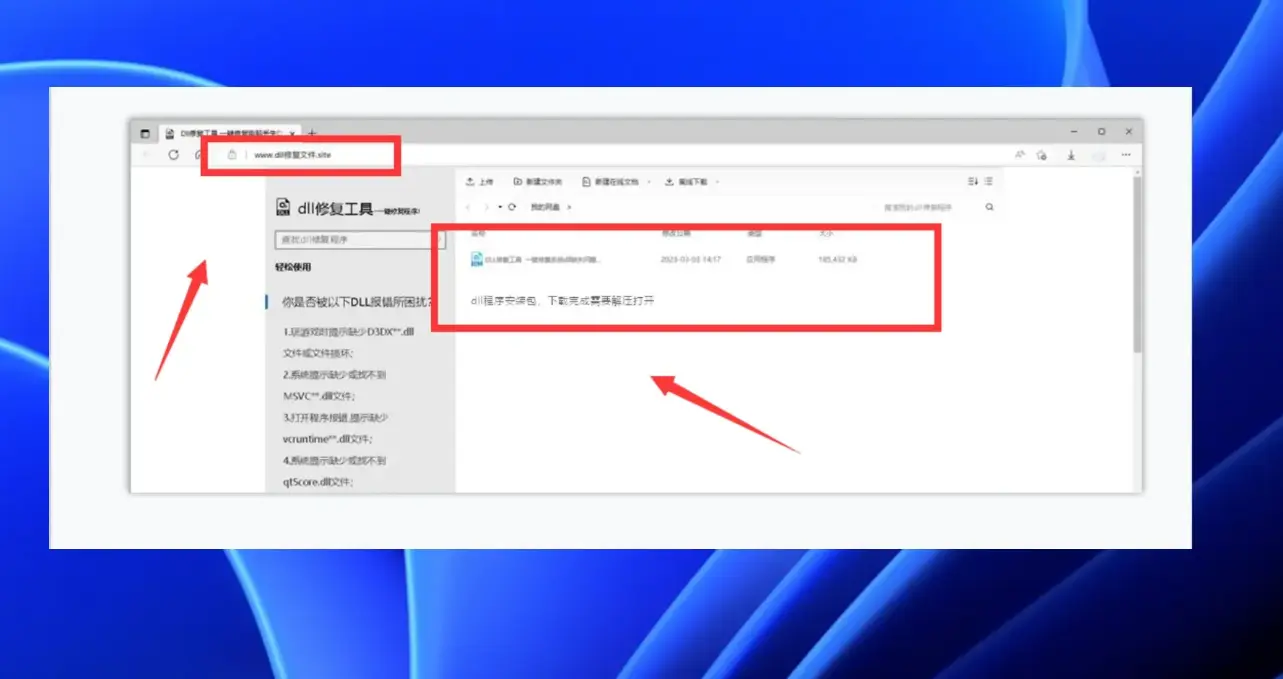Open a new browser tab
Image resolution: width=1283 pixels, height=679 pixels.
[312, 133]
